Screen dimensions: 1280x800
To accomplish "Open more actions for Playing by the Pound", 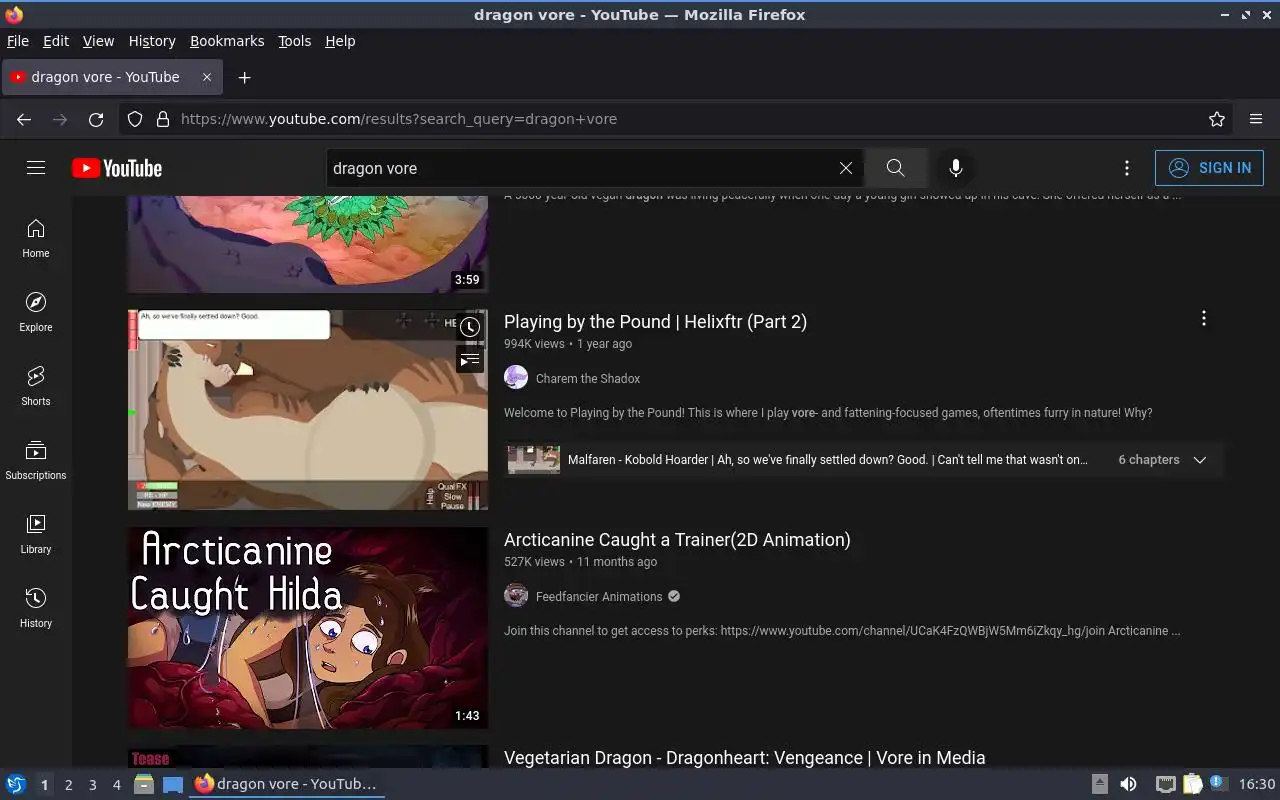I will point(1204,318).
